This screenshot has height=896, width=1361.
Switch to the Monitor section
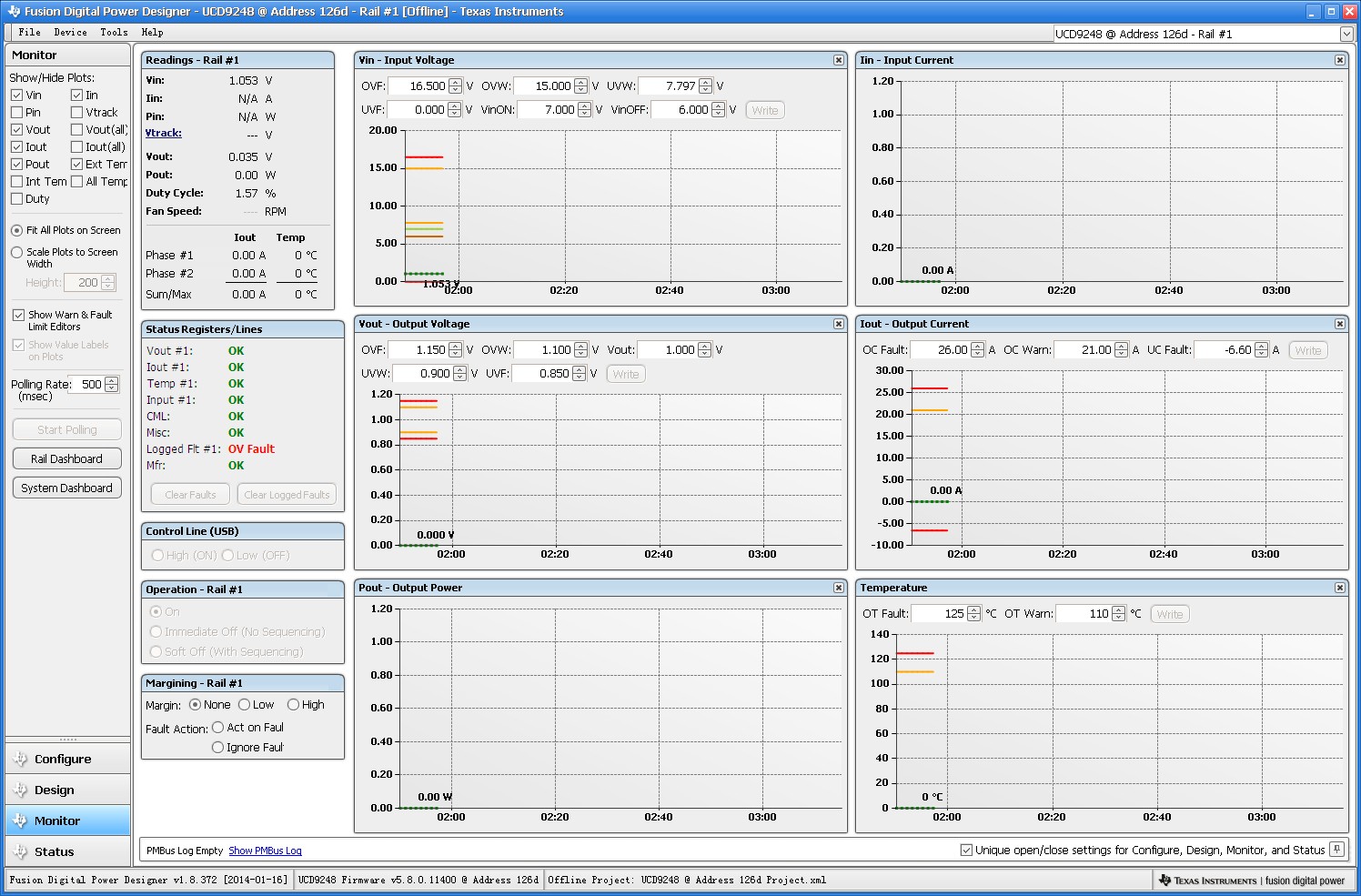pos(67,820)
